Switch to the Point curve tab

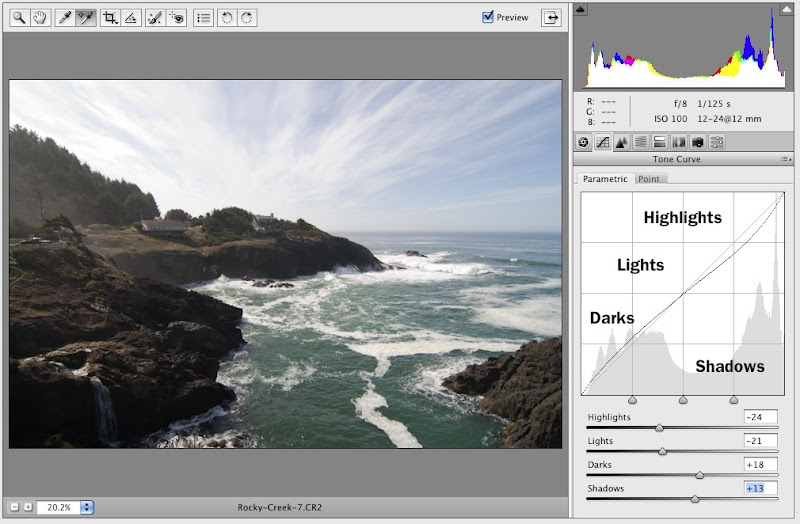[x=649, y=179]
